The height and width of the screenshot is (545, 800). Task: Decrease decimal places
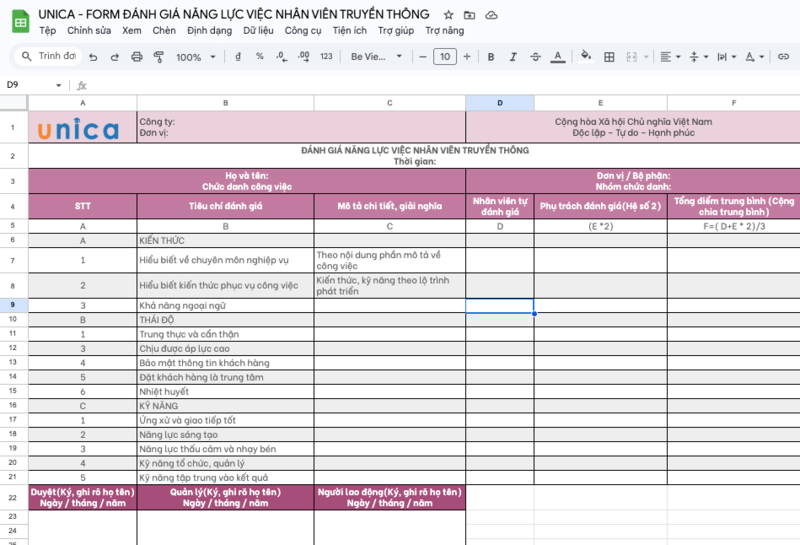(x=282, y=57)
